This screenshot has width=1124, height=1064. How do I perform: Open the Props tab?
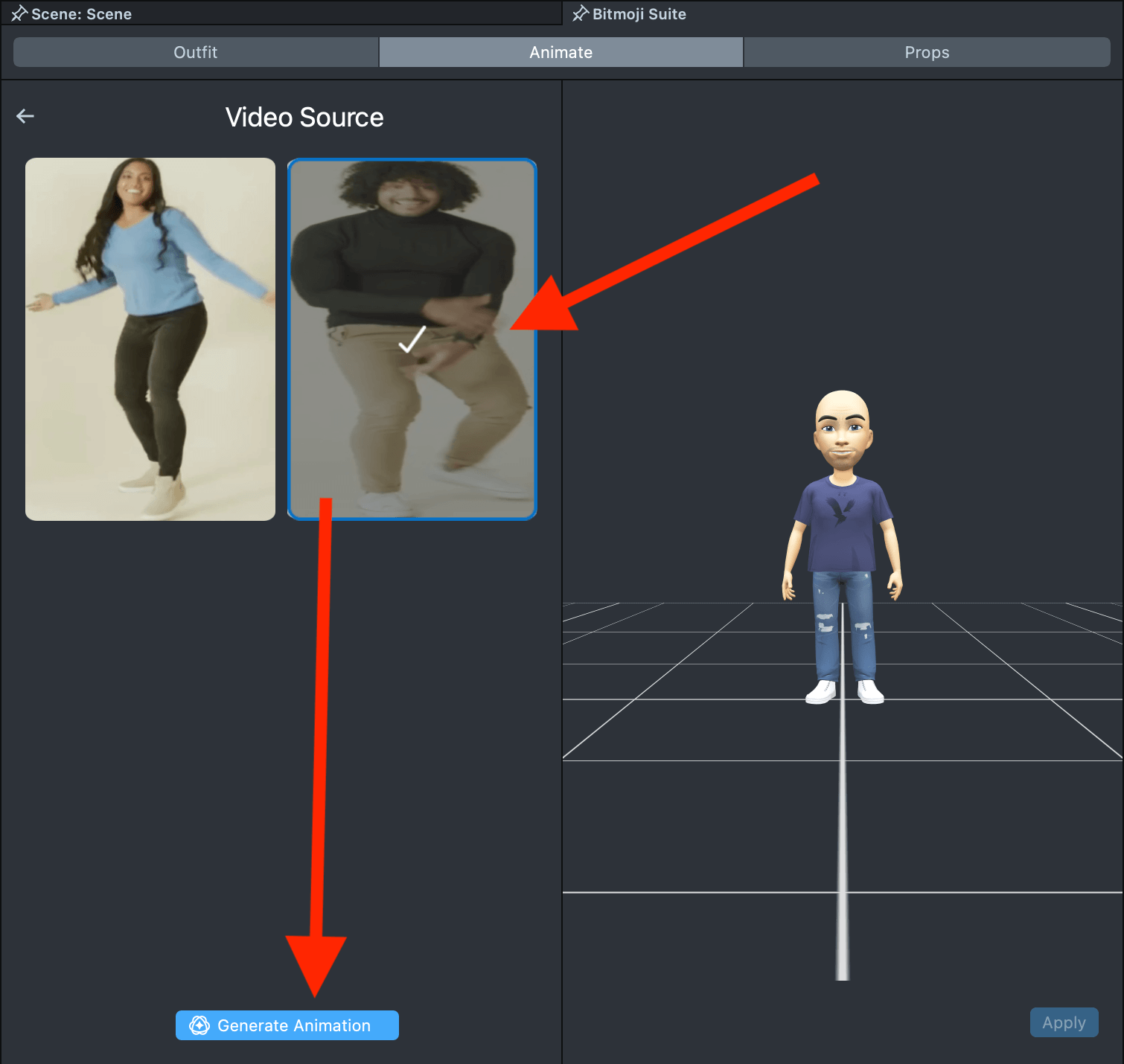pyautogui.click(x=927, y=52)
